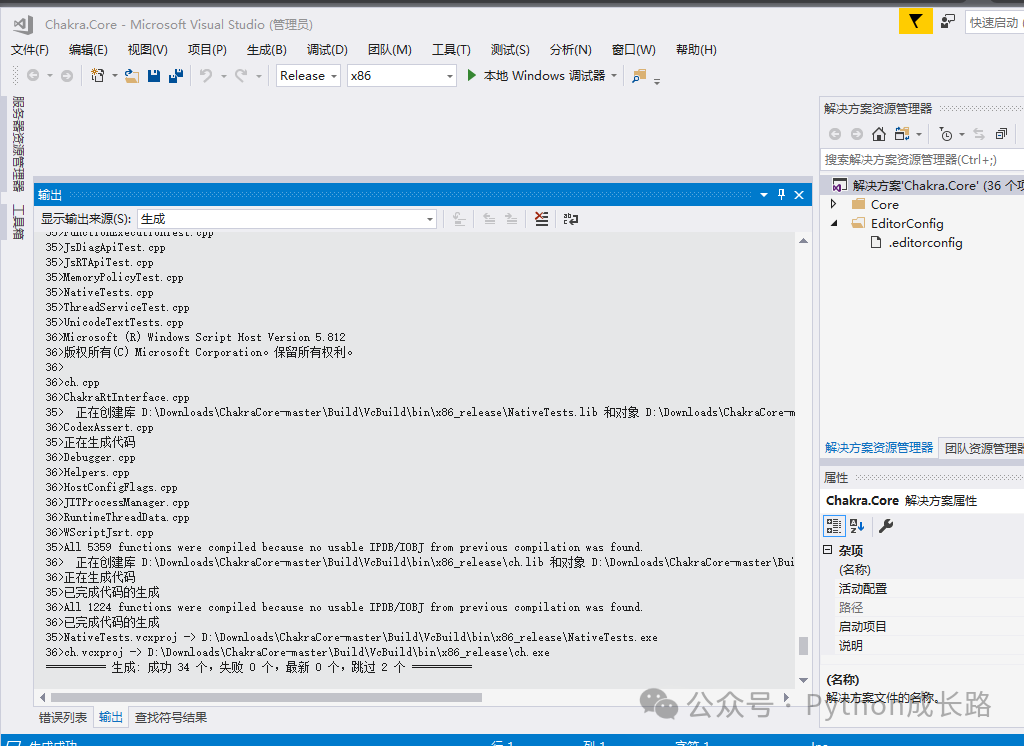
Task: Click the Find in Files toolbar icon
Action: (x=639, y=76)
